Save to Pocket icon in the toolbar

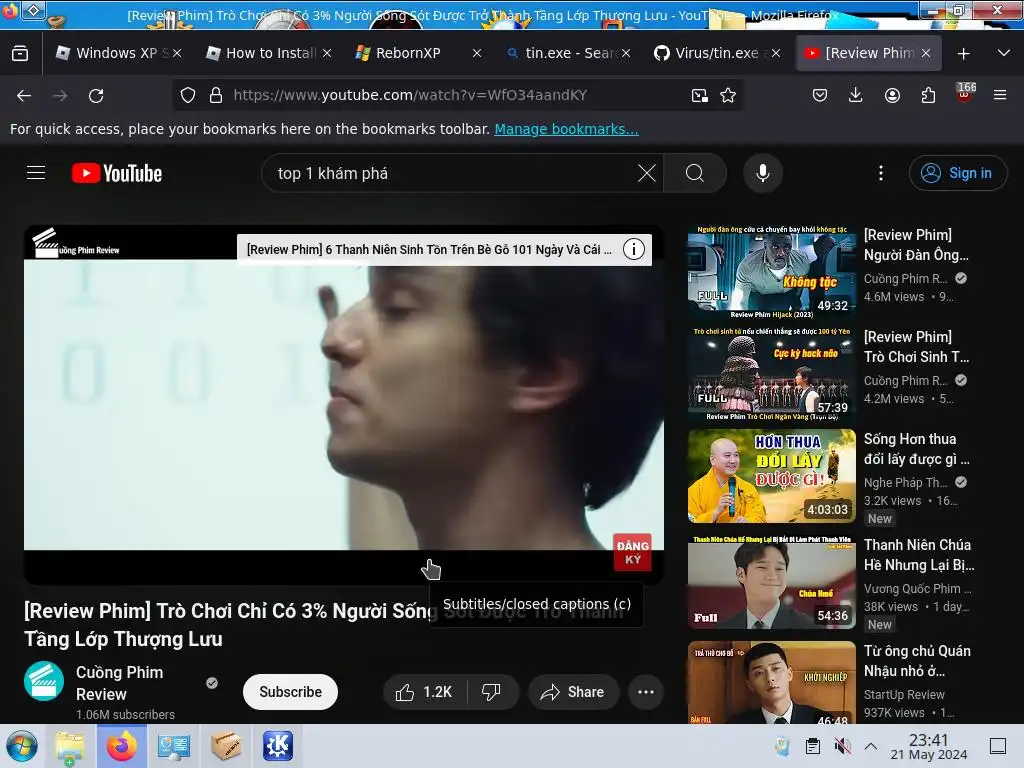[x=820, y=95]
